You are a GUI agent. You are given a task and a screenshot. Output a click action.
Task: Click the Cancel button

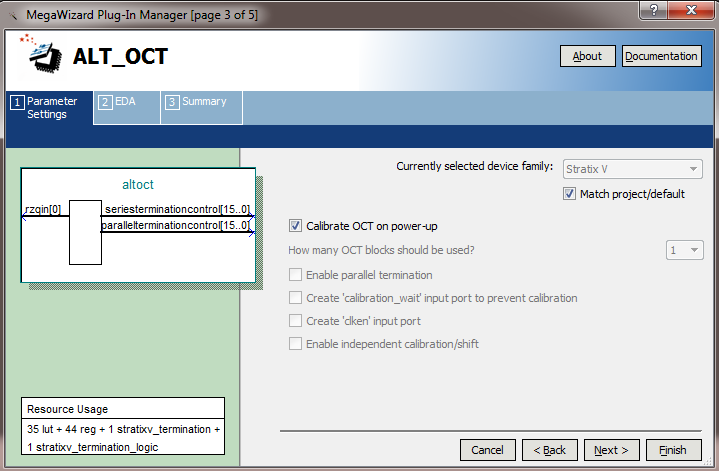coord(487,450)
